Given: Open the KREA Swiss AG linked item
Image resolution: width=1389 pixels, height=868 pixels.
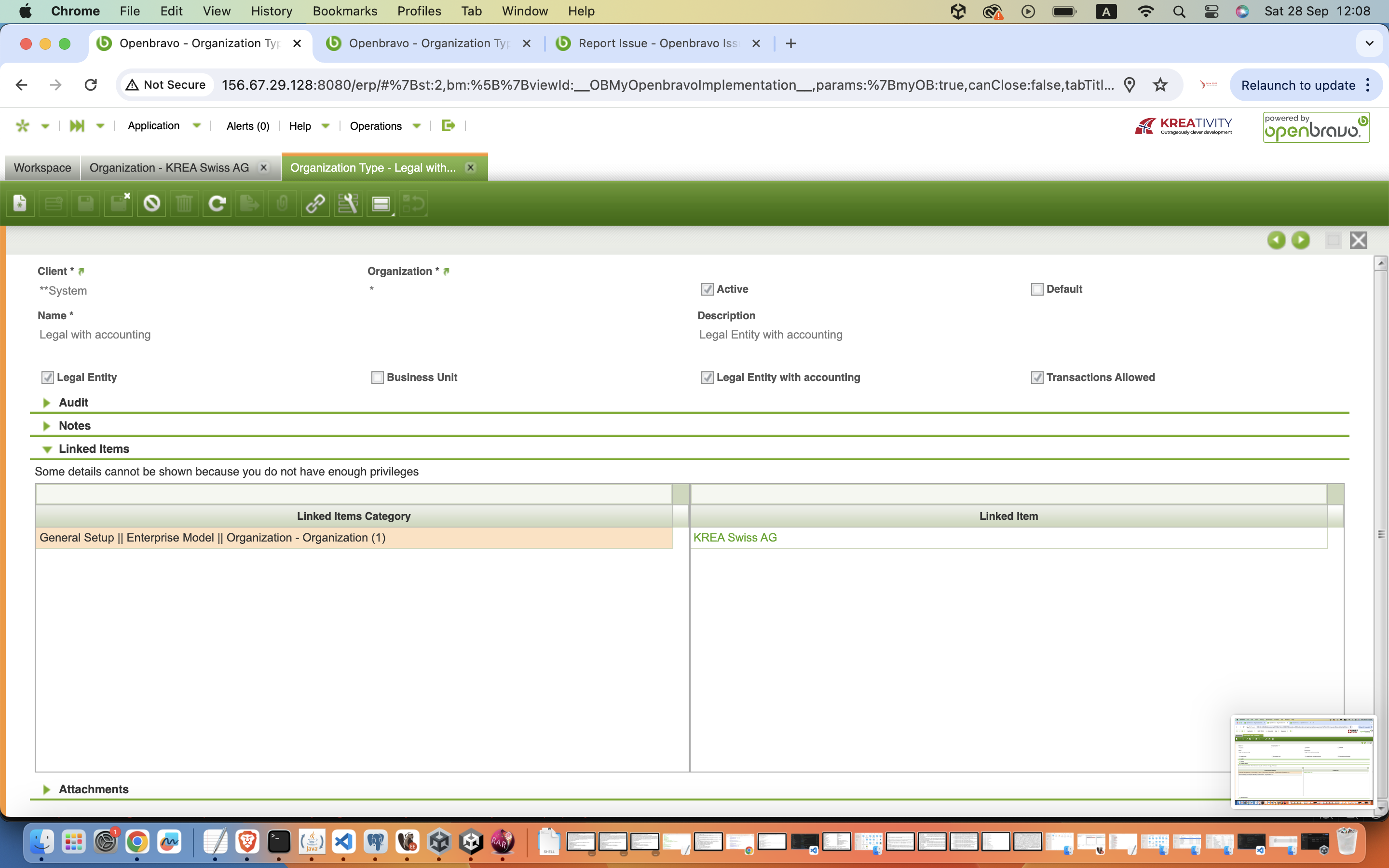Looking at the screenshot, I should (x=735, y=537).
